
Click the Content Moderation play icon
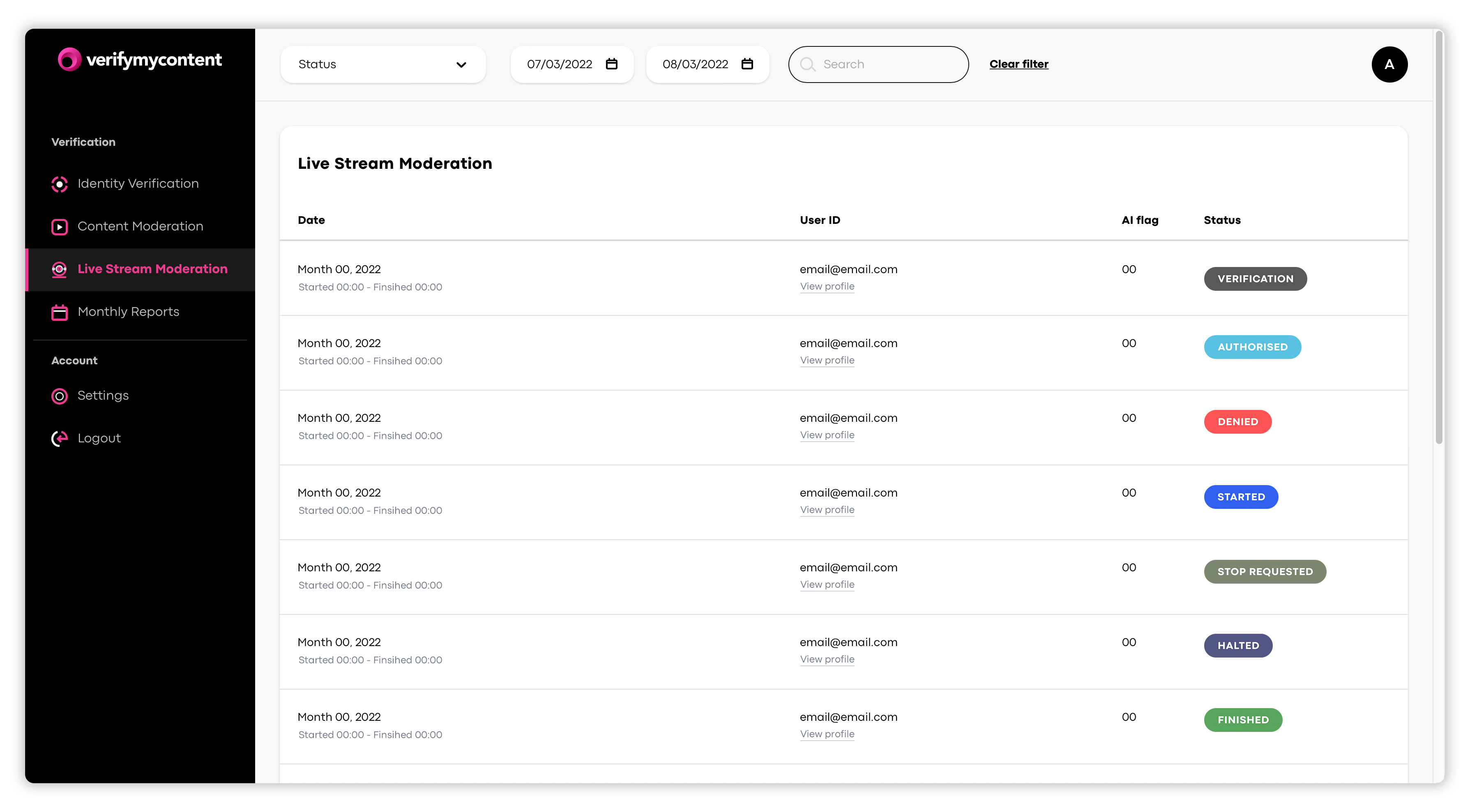pyautogui.click(x=59, y=227)
